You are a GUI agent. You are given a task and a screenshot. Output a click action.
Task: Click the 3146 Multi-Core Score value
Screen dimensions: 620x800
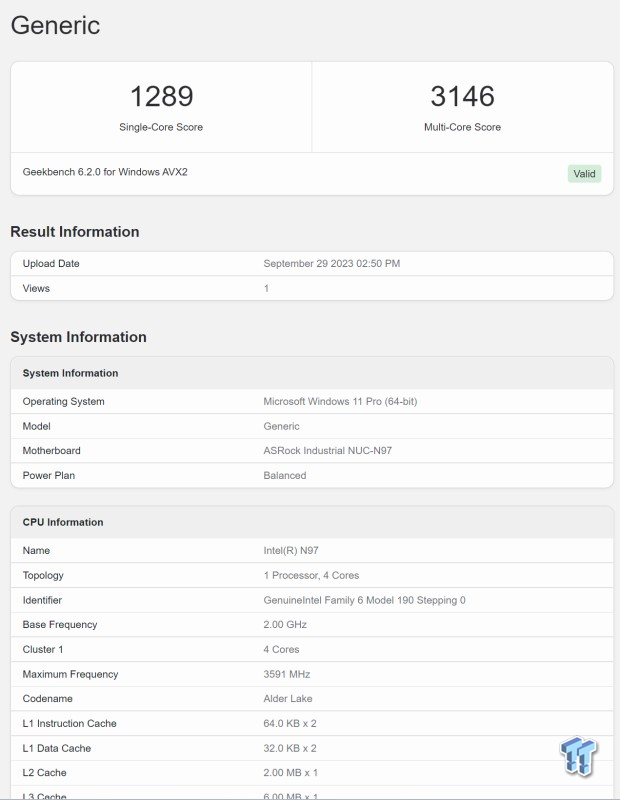(462, 97)
